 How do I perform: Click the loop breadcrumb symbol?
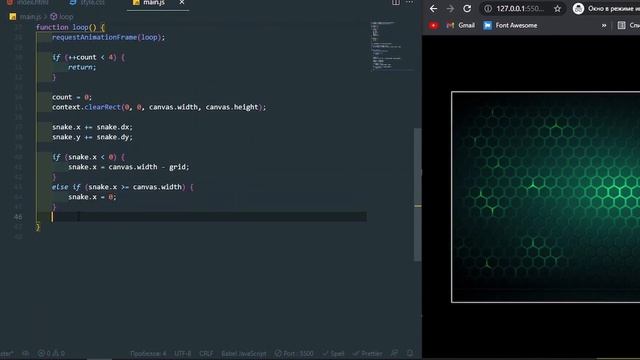pos(62,17)
